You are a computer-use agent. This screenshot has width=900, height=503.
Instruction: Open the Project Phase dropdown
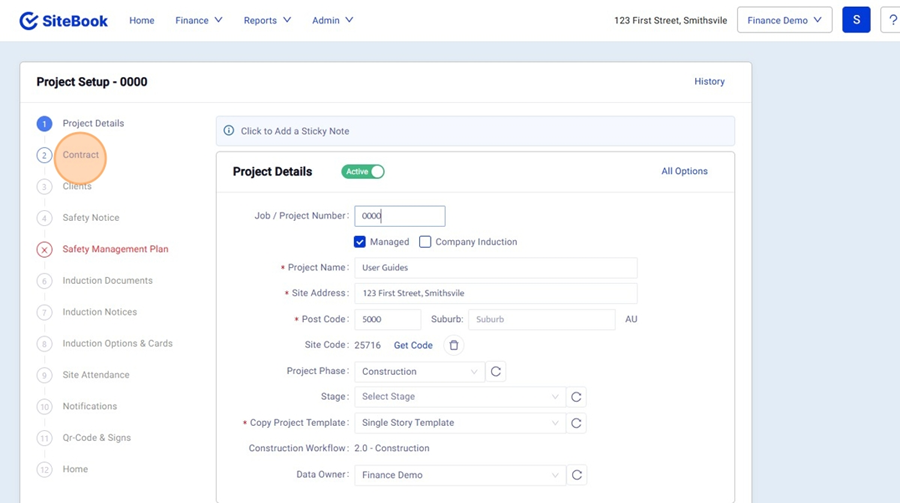(x=419, y=371)
